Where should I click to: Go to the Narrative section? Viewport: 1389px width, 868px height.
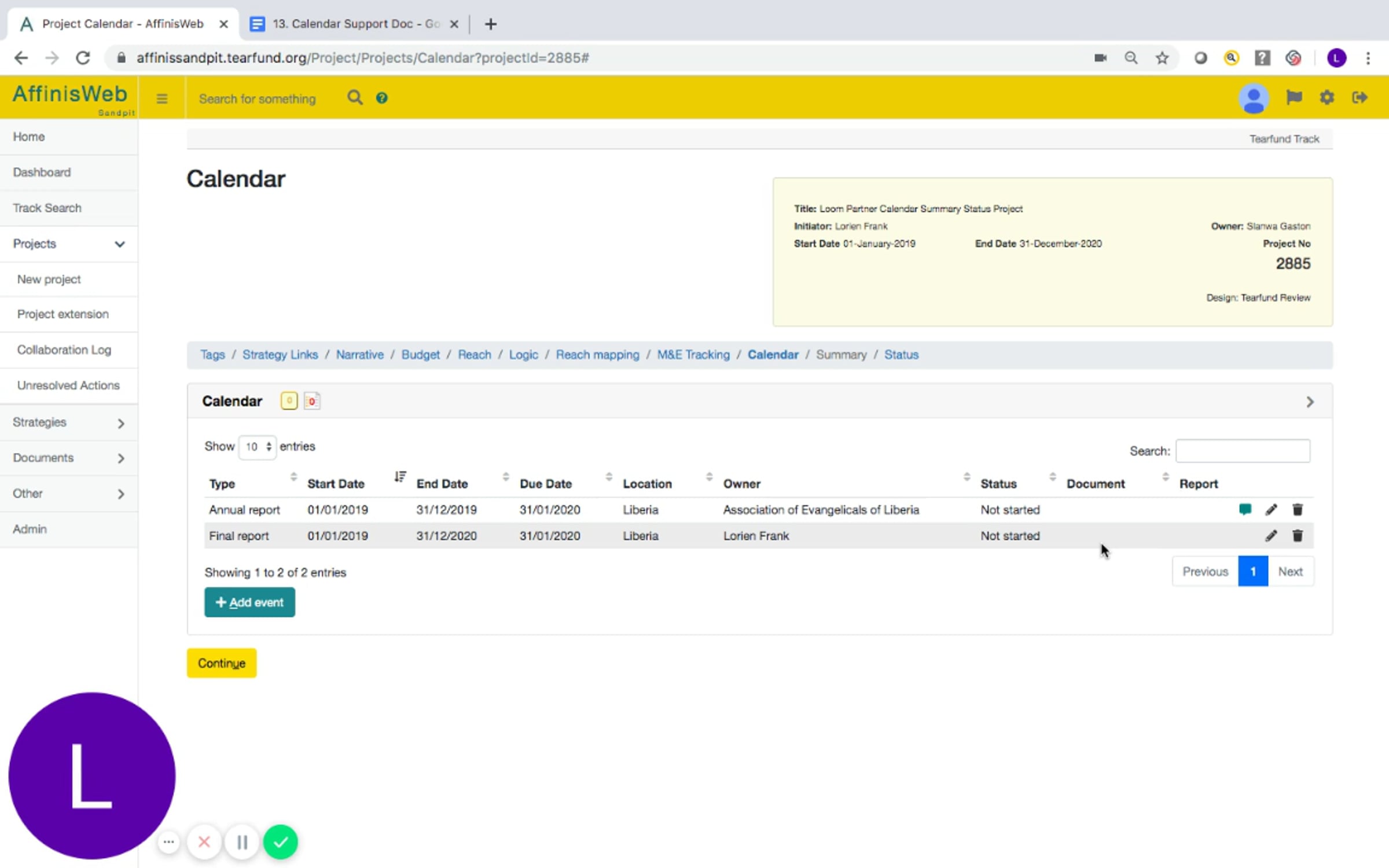[x=359, y=355]
